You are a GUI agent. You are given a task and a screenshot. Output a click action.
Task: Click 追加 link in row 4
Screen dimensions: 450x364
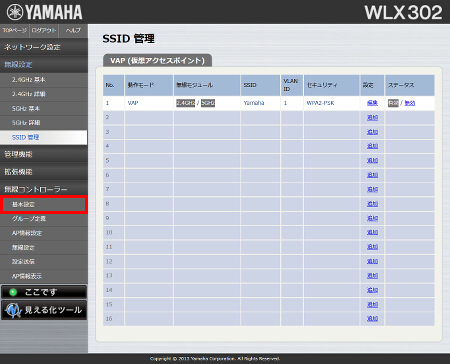[x=372, y=146]
